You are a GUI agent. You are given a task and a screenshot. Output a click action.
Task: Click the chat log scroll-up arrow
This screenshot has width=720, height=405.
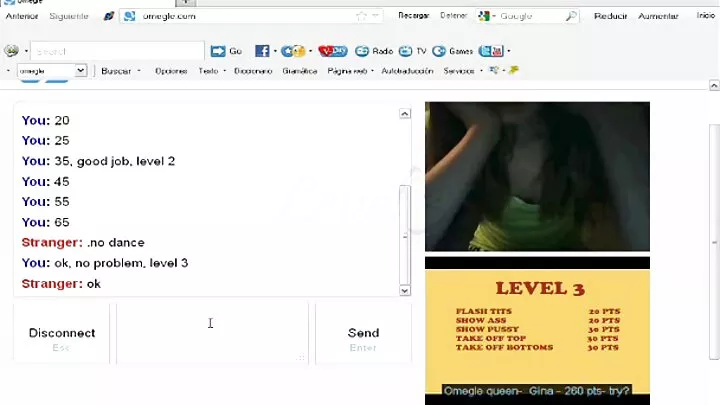(x=405, y=113)
